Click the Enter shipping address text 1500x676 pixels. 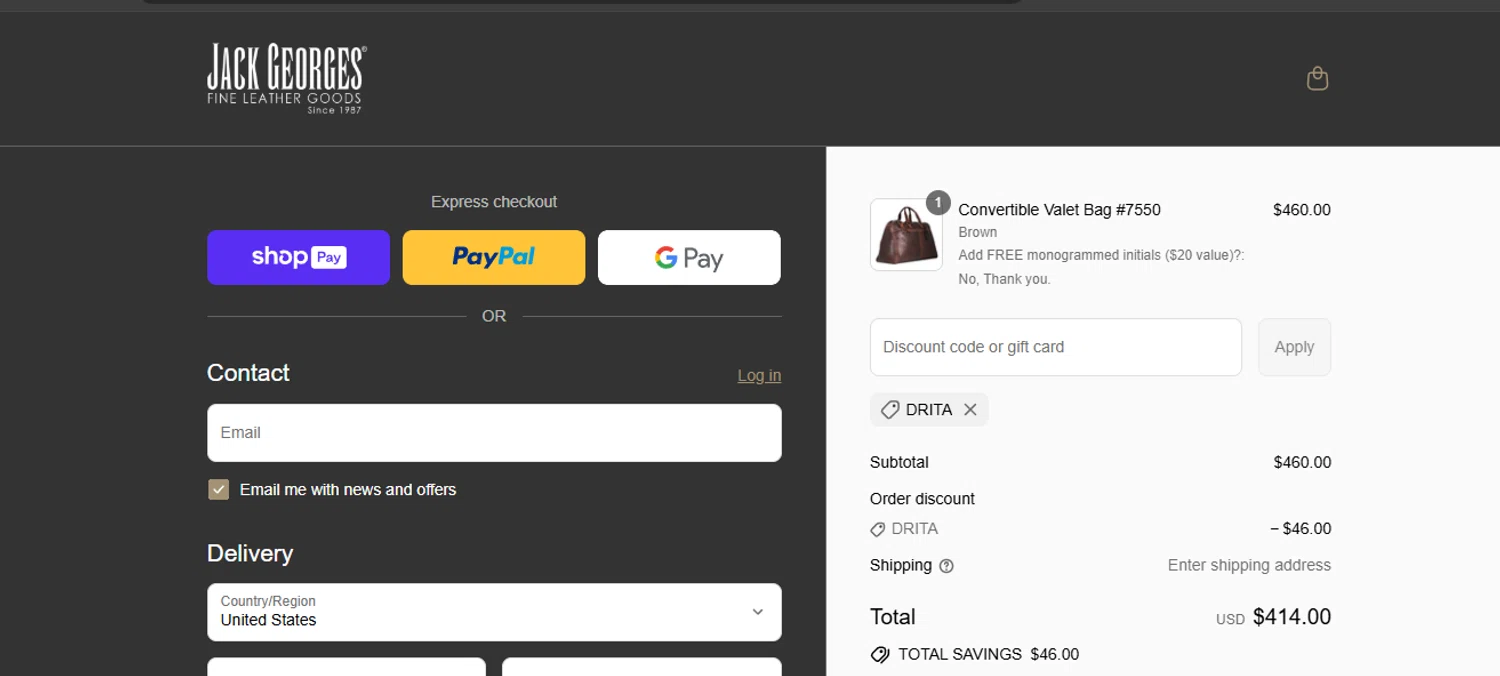[1249, 565]
